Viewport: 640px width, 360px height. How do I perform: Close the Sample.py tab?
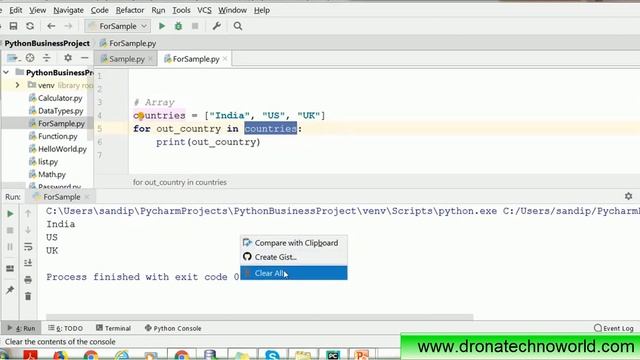coord(150,59)
